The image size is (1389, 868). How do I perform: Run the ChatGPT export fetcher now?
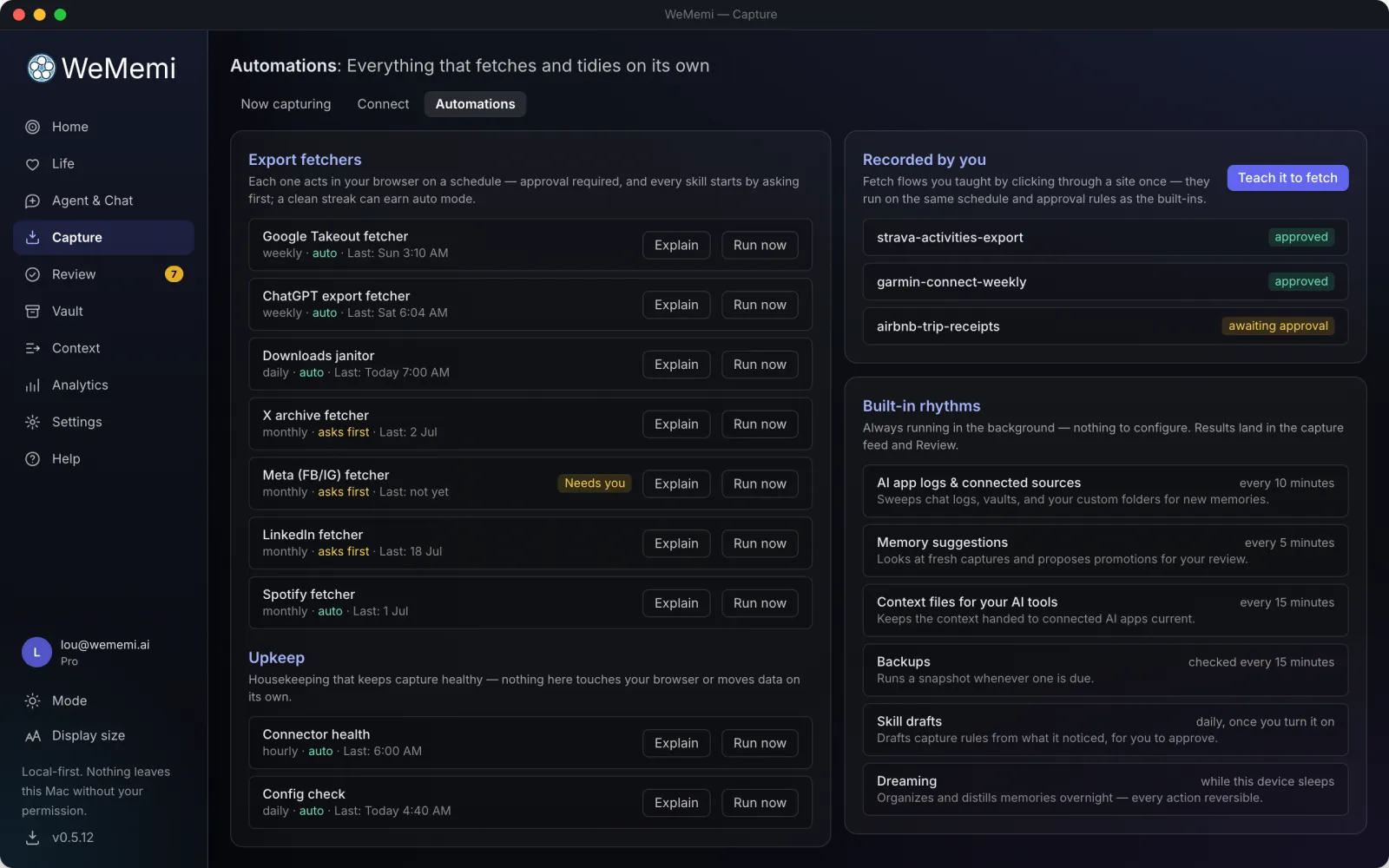(760, 305)
